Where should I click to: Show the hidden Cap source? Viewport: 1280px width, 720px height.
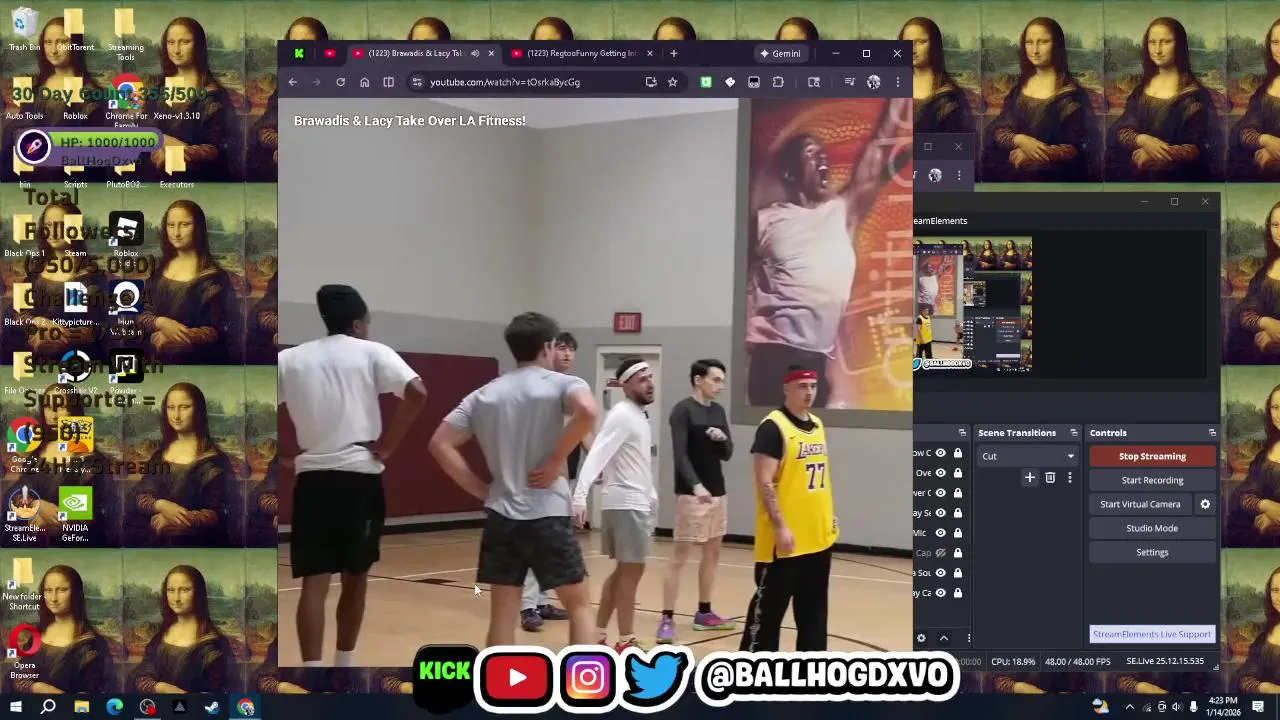click(940, 553)
